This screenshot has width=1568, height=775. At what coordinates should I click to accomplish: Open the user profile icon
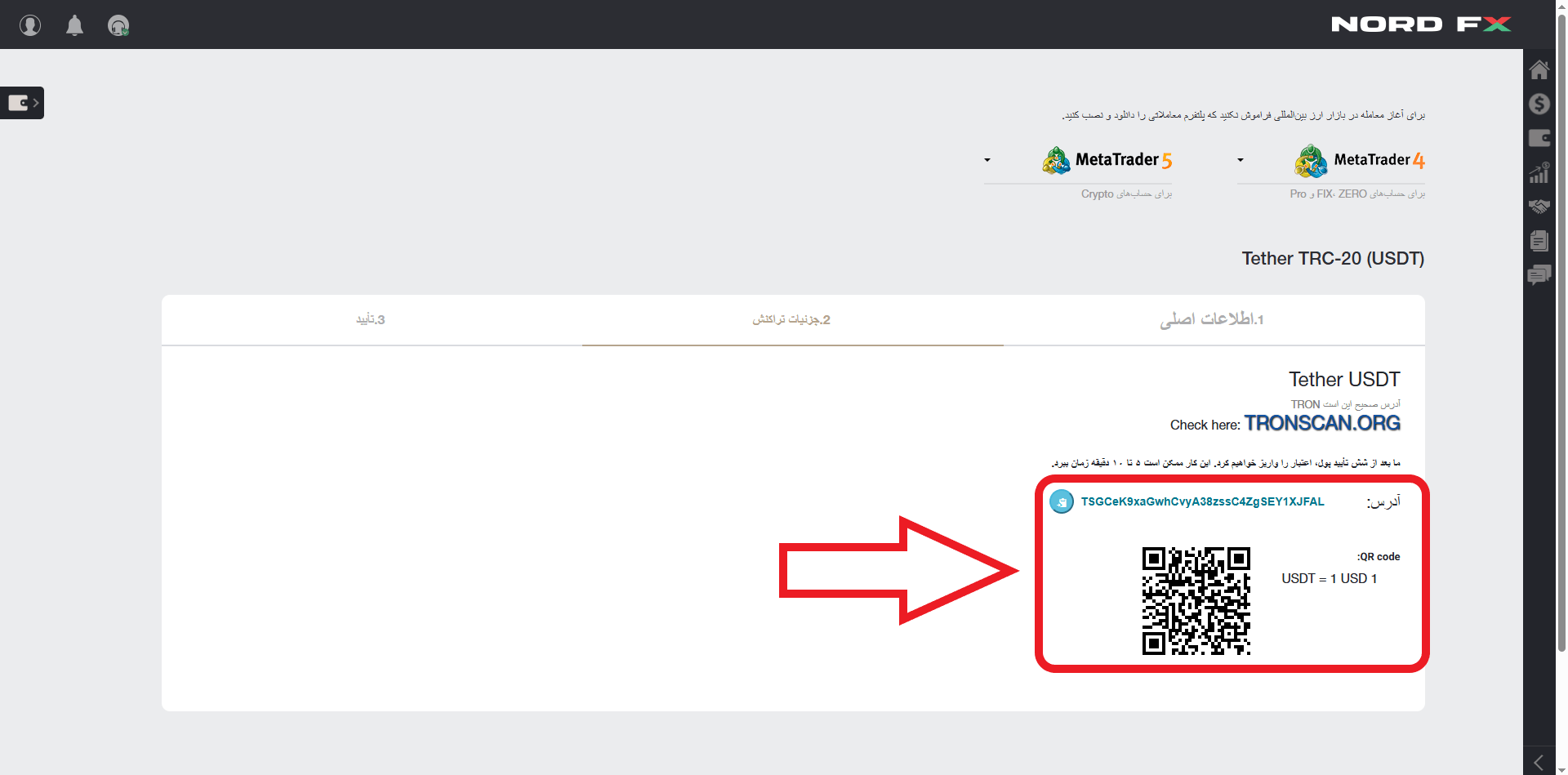[30, 25]
